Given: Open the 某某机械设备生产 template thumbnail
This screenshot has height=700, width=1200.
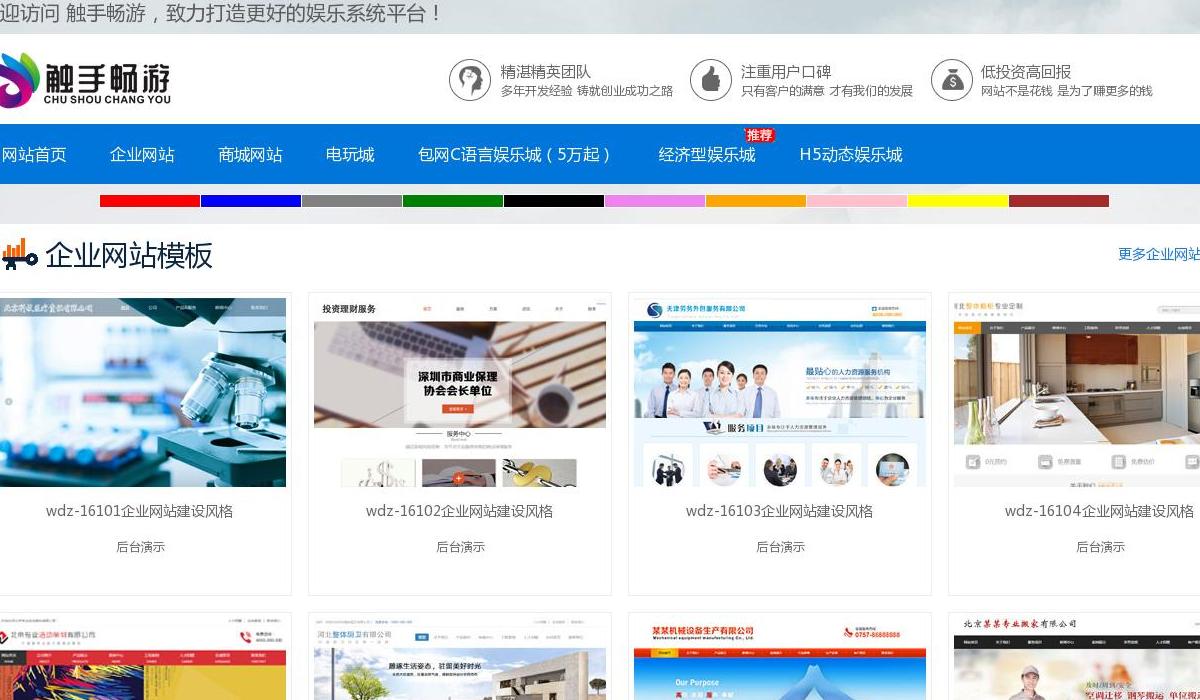Looking at the screenshot, I should pos(780,659).
